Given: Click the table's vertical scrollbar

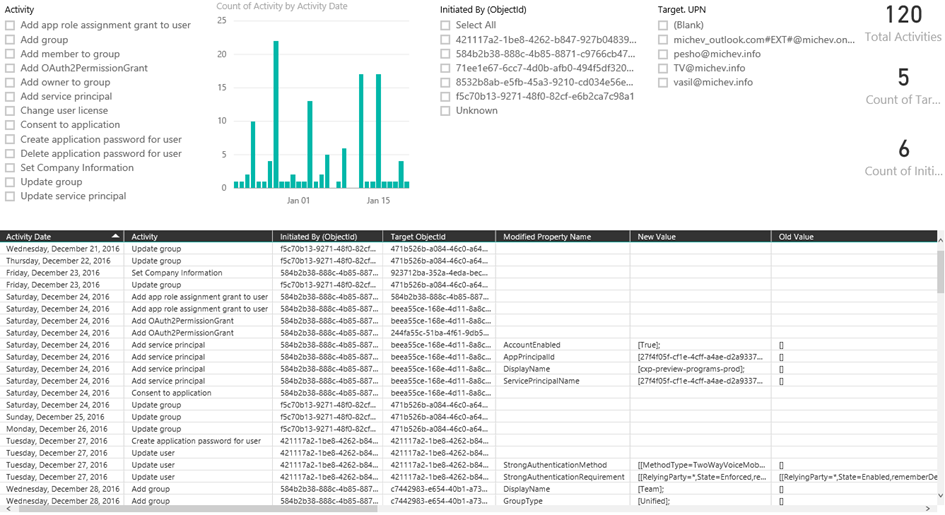Looking at the screenshot, I should point(939,300).
